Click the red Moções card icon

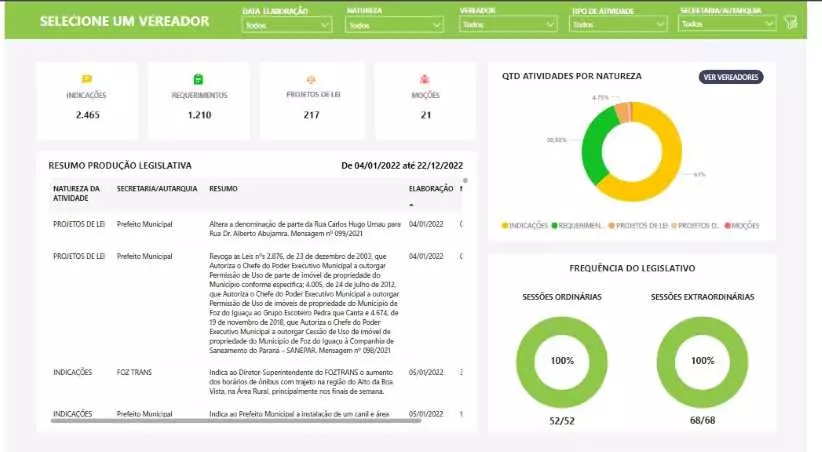[x=425, y=79]
